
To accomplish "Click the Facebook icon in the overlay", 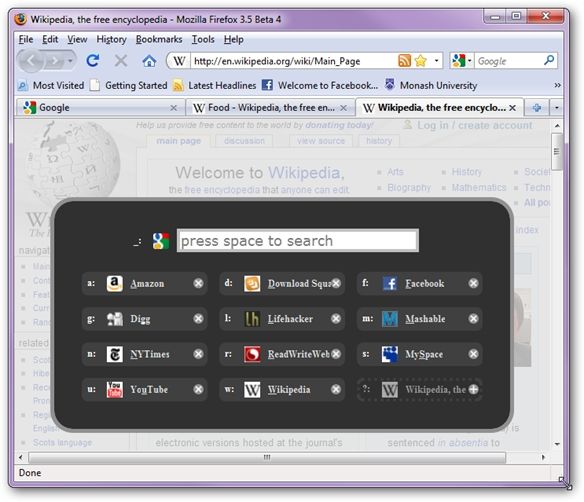I will [390, 283].
